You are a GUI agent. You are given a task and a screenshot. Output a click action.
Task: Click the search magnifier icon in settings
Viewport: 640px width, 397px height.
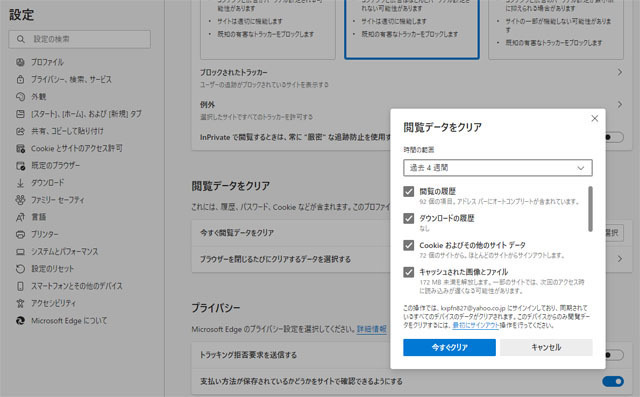click(x=21, y=39)
